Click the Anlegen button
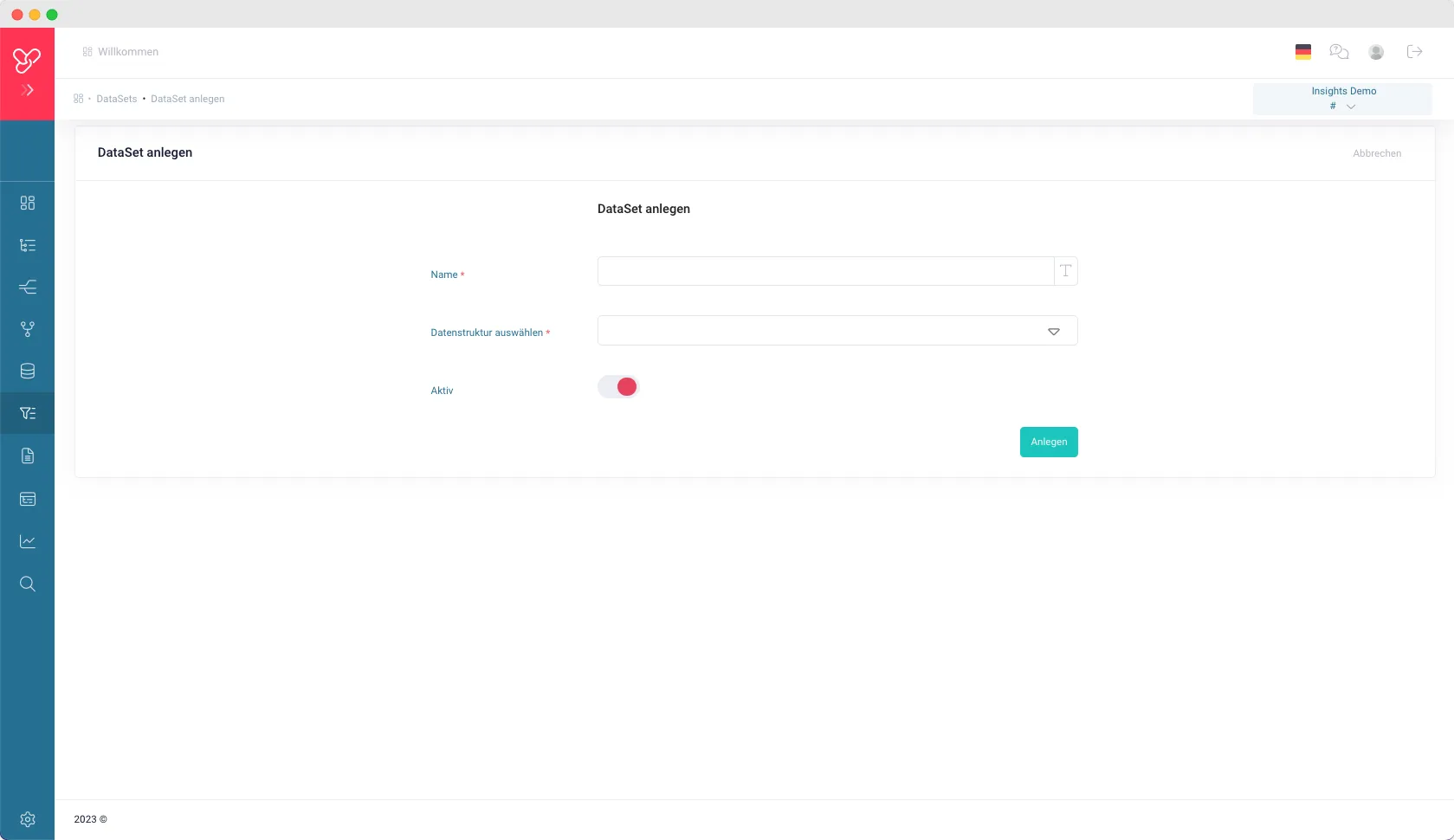Screen dimensions: 1454x840 (x=1049, y=442)
